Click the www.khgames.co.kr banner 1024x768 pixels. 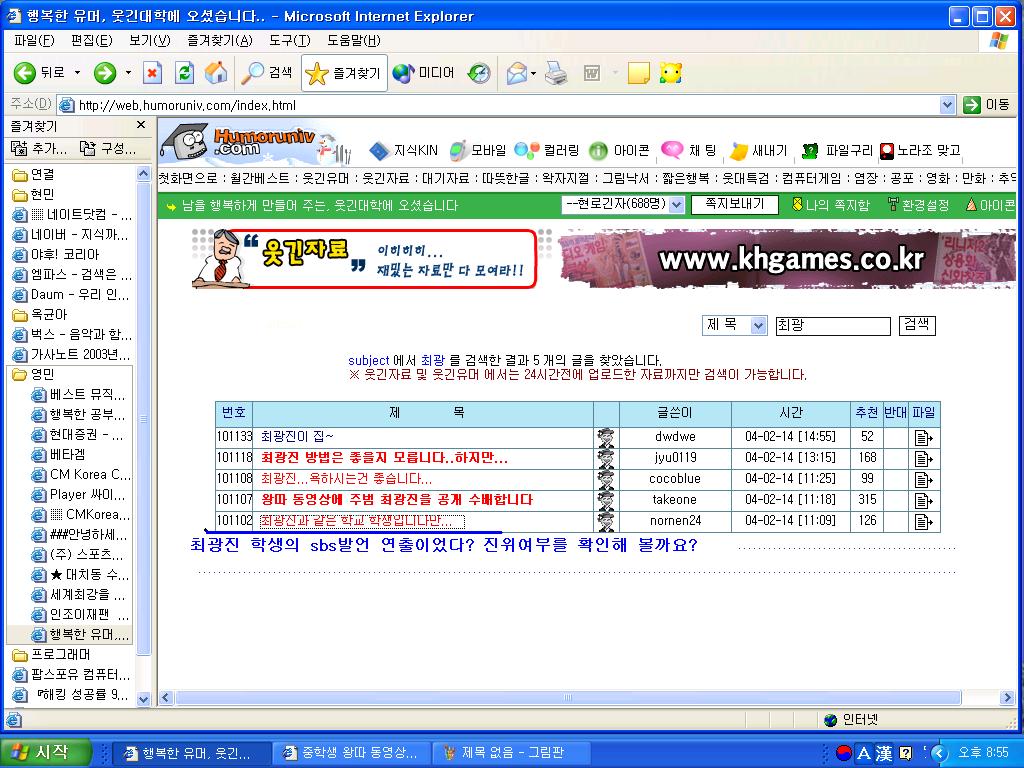[787, 259]
